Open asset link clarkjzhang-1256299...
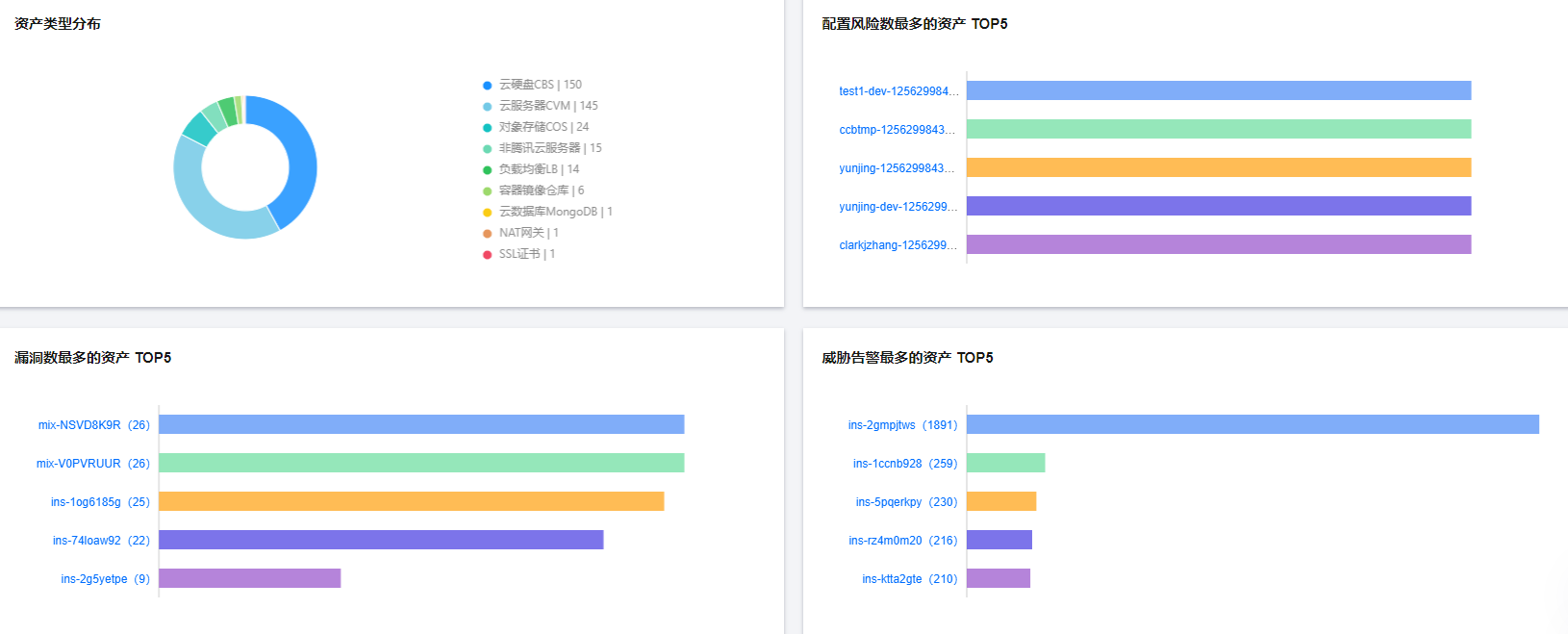Image resolution: width=1568 pixels, height=634 pixels. coord(898,245)
